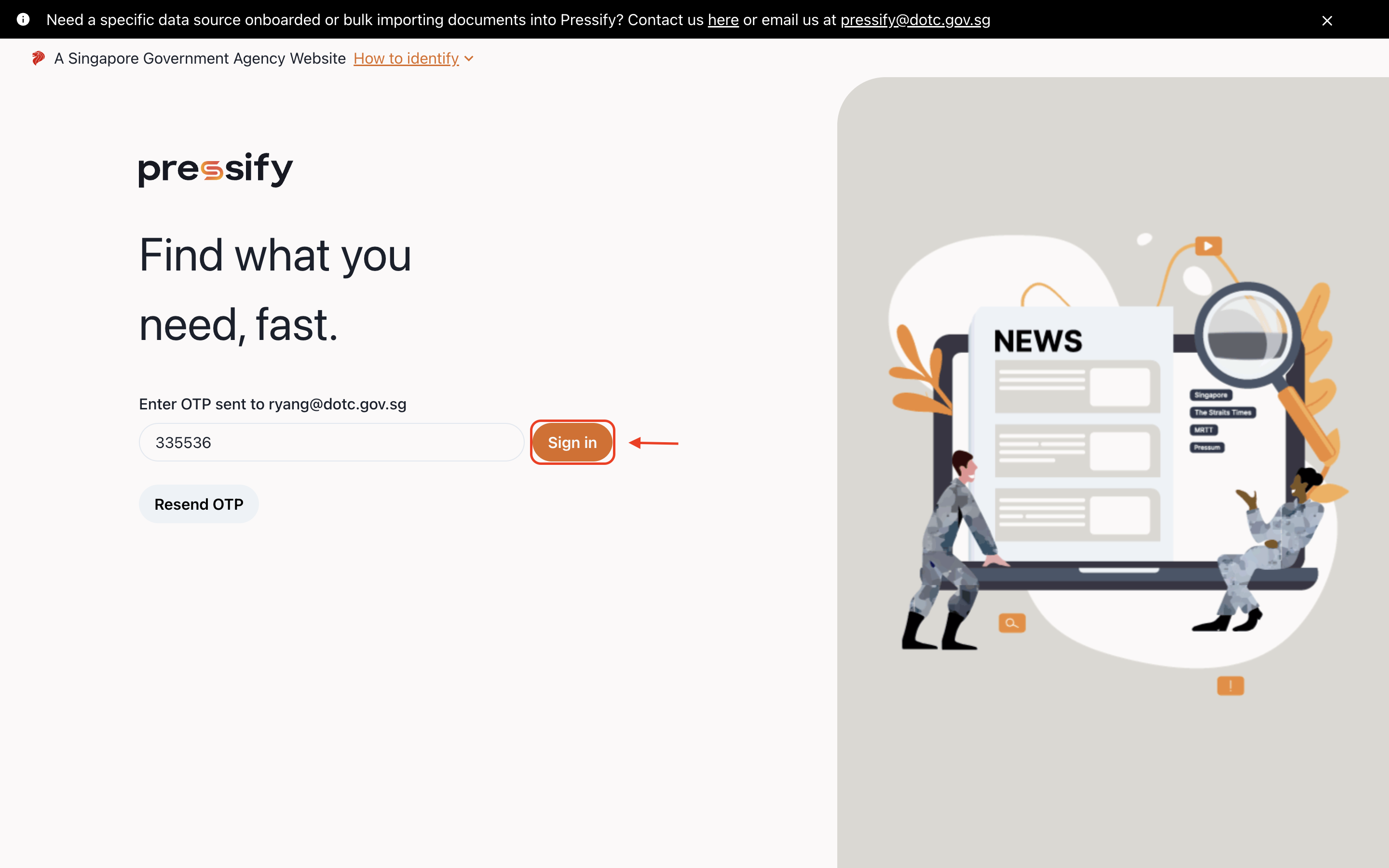Image resolution: width=1389 pixels, height=868 pixels.
Task: Dismiss the black announcement banner
Action: 1327,21
